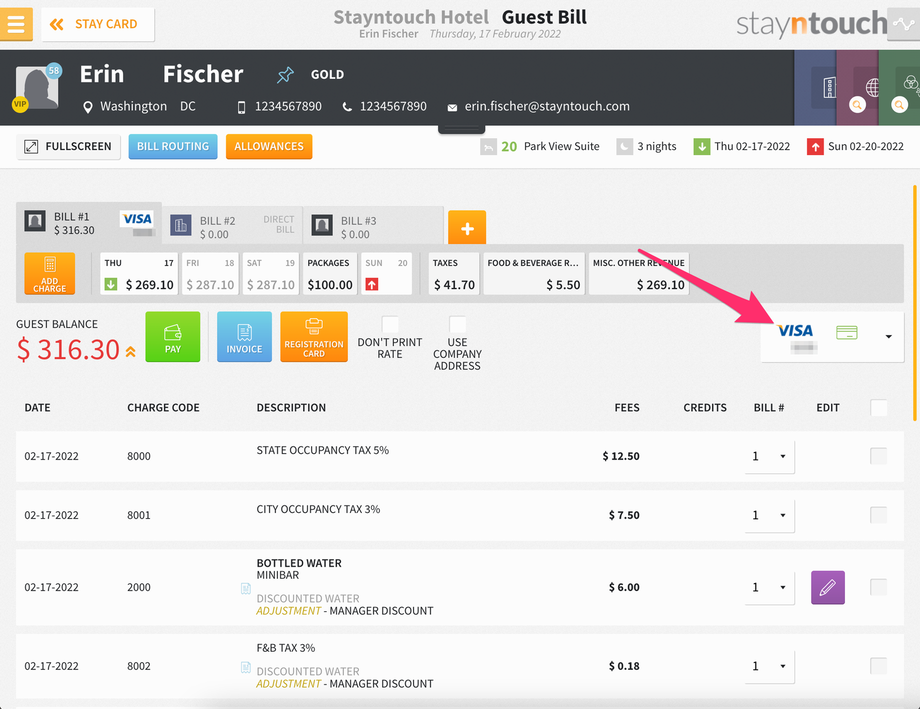This screenshot has height=709, width=920.
Task: Click the green credit card icon
Action: click(846, 333)
